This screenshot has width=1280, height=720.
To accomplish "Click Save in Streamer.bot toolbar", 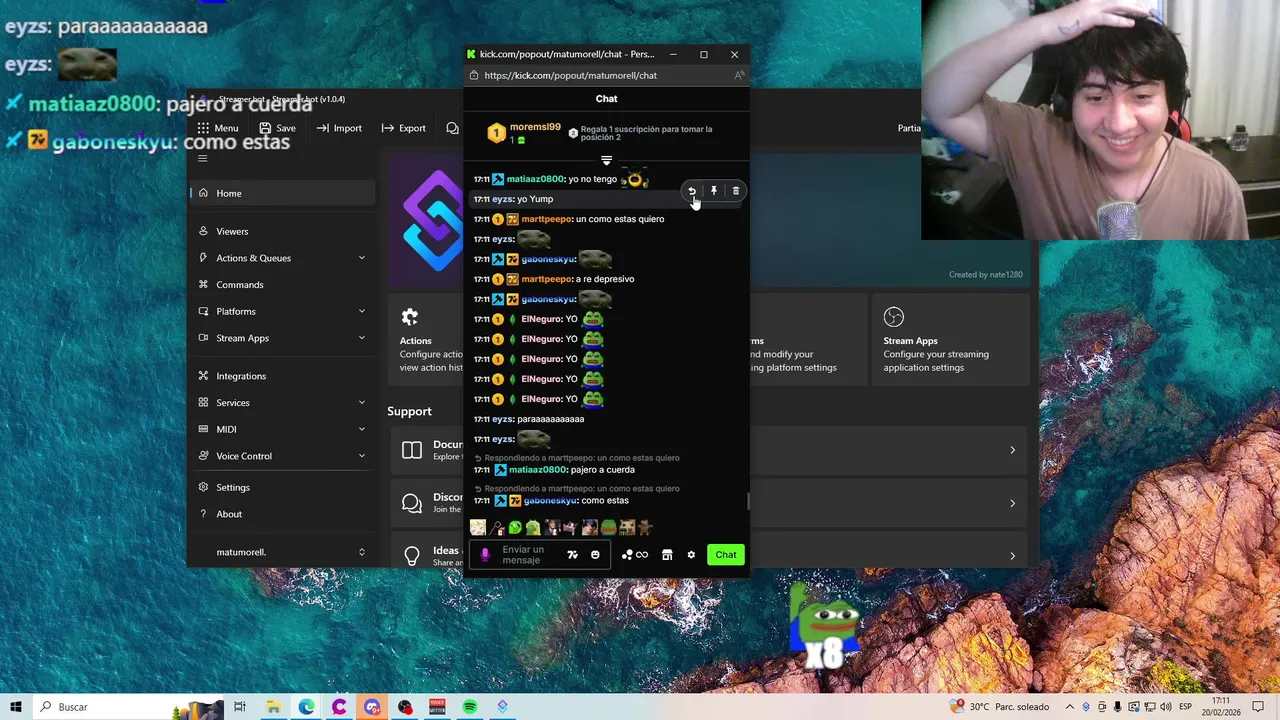I will (277, 128).
